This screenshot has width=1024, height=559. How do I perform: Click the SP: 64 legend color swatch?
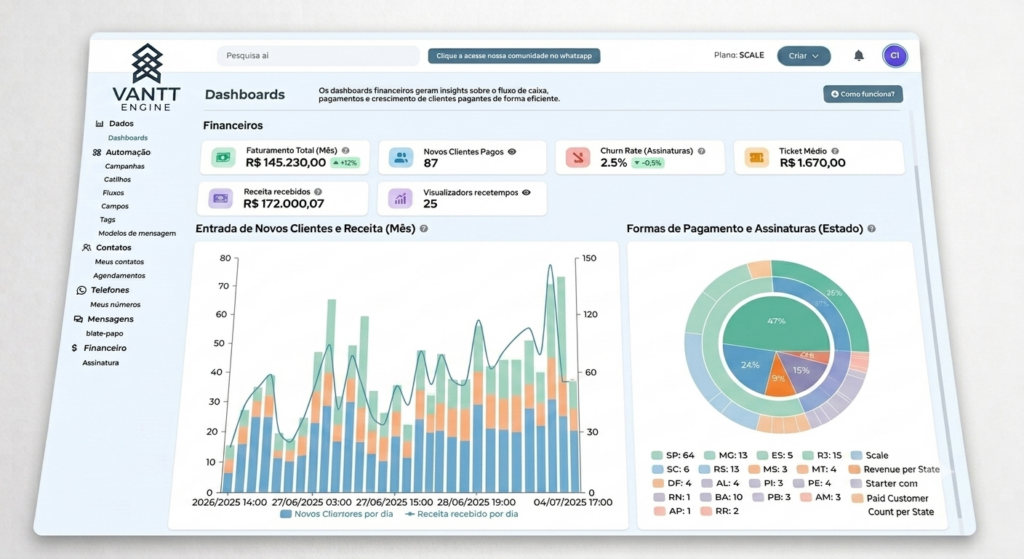point(656,455)
